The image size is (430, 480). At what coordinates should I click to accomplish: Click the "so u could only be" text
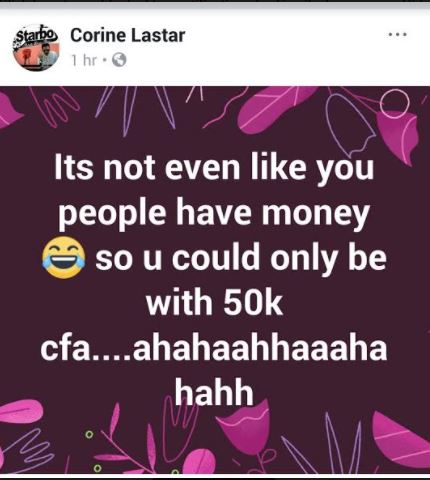coord(241,258)
